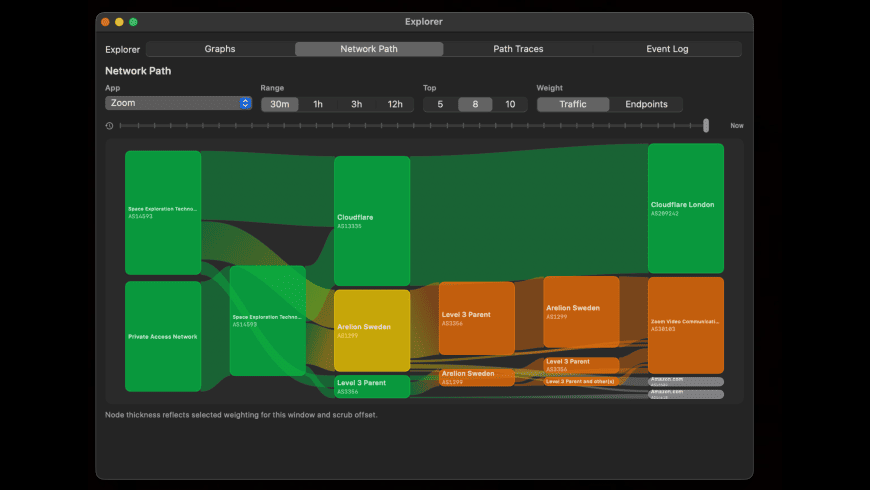Click the upper gray Amazon.com node
Screen dimensions: 870x490
coord(686,381)
